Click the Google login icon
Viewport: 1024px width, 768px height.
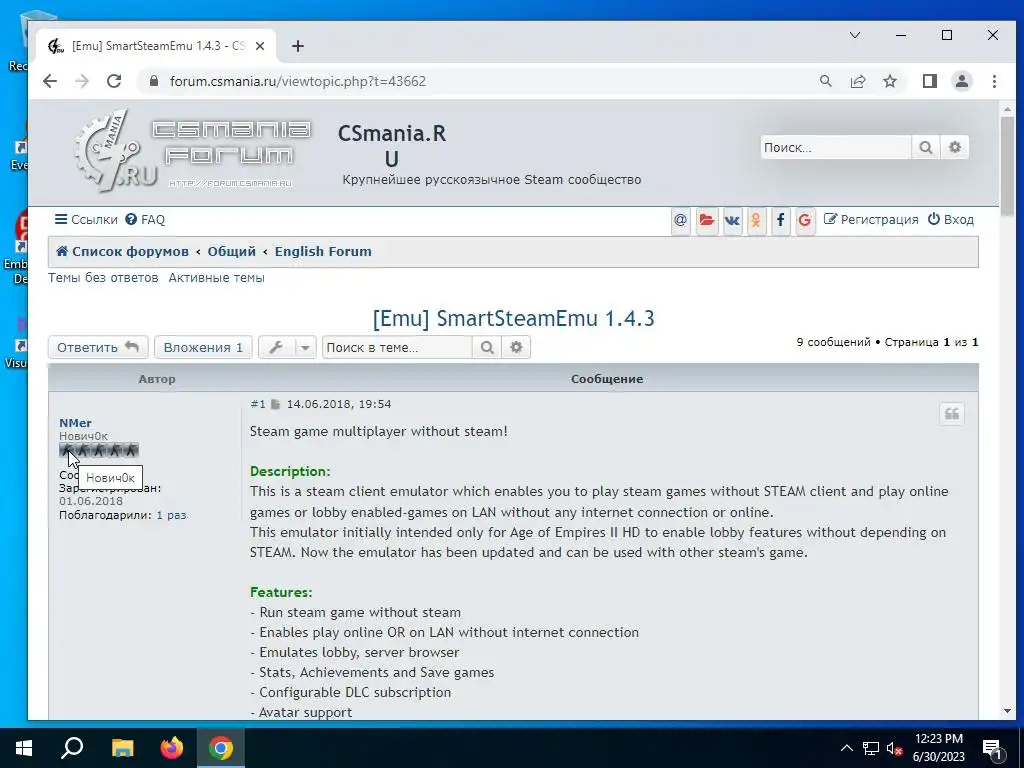805,220
